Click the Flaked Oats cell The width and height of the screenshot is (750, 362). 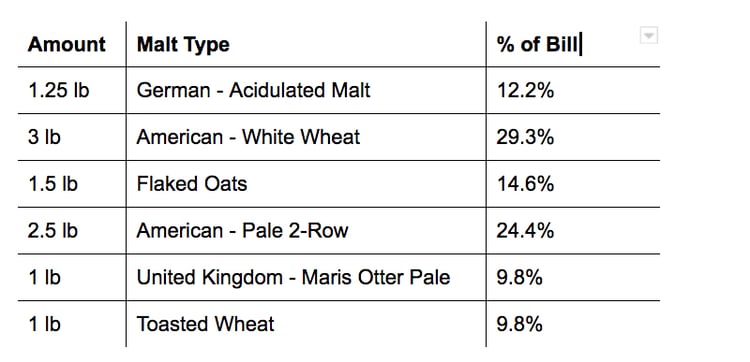click(306, 184)
